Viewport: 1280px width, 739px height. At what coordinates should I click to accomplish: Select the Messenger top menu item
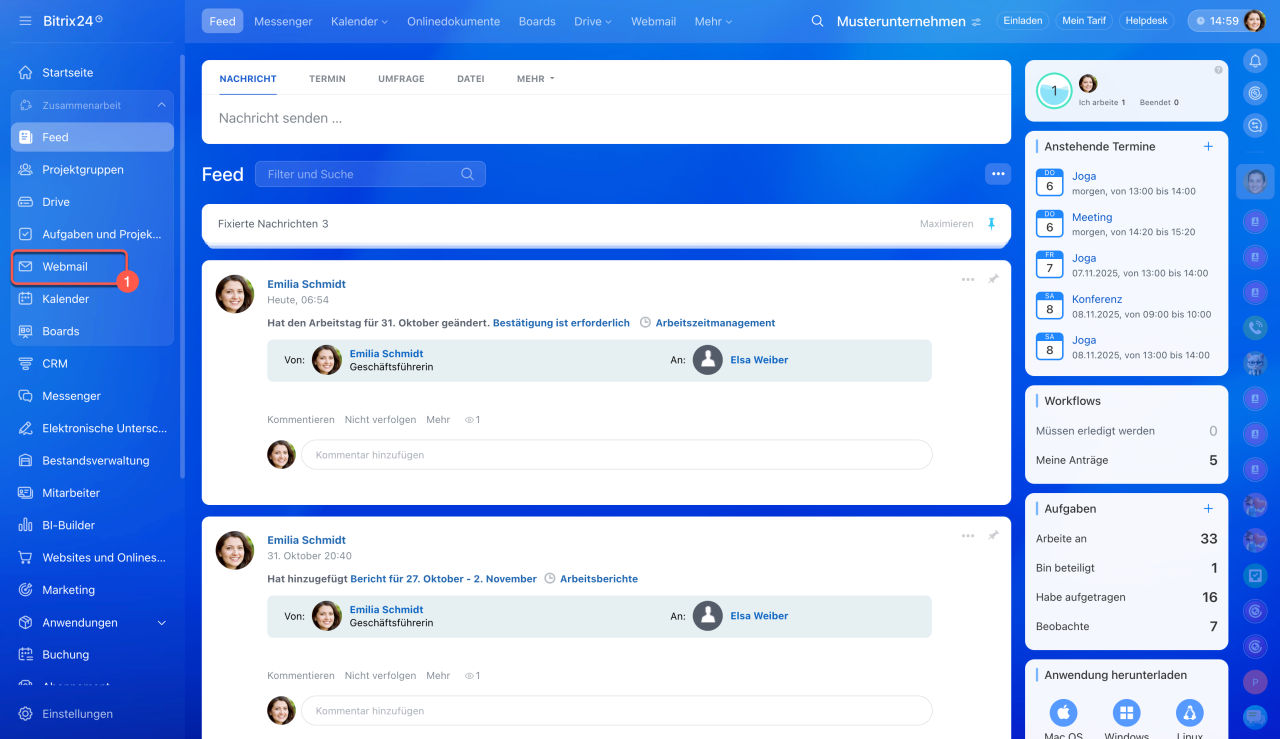[283, 21]
